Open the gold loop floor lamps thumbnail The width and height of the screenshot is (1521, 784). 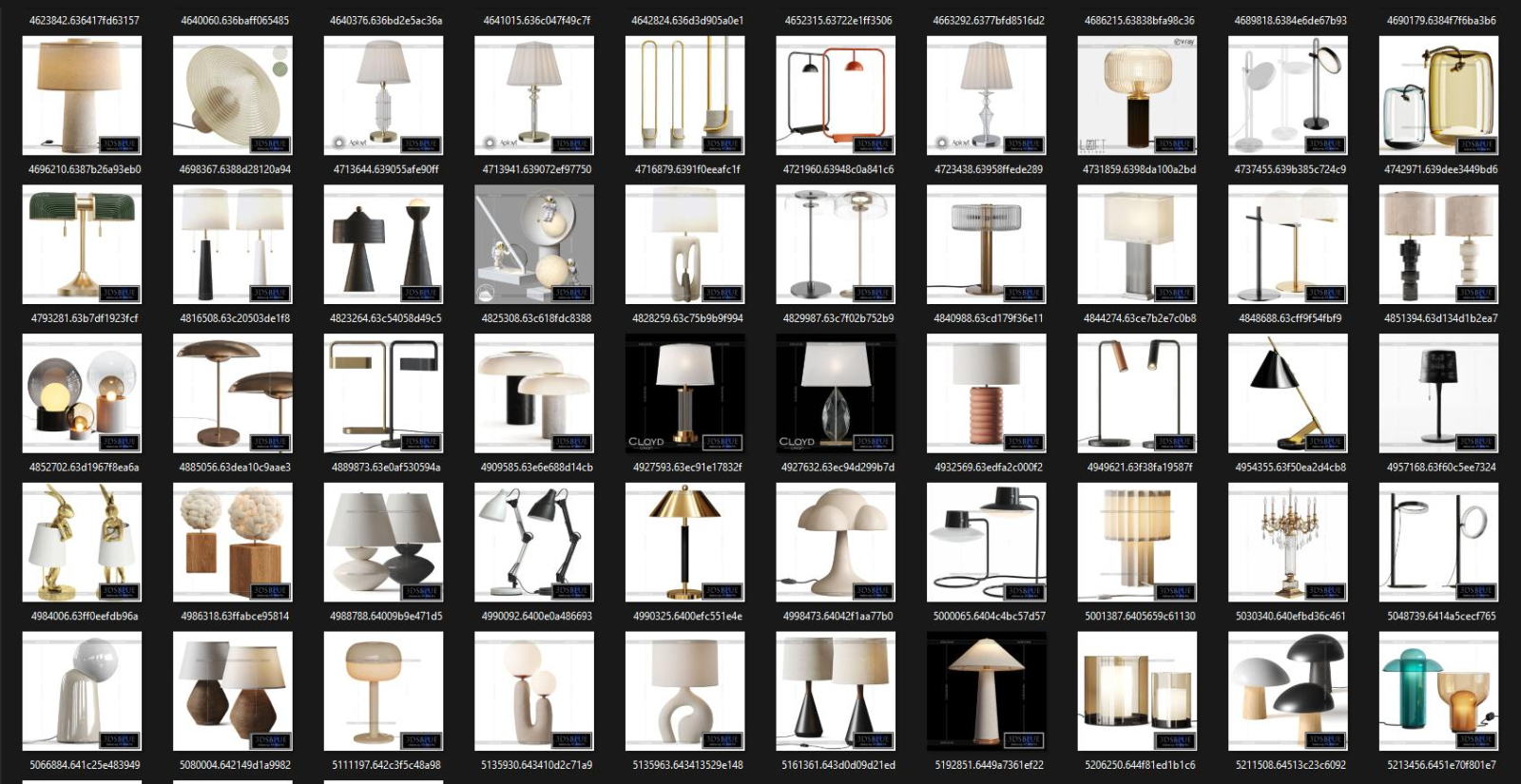(684, 95)
